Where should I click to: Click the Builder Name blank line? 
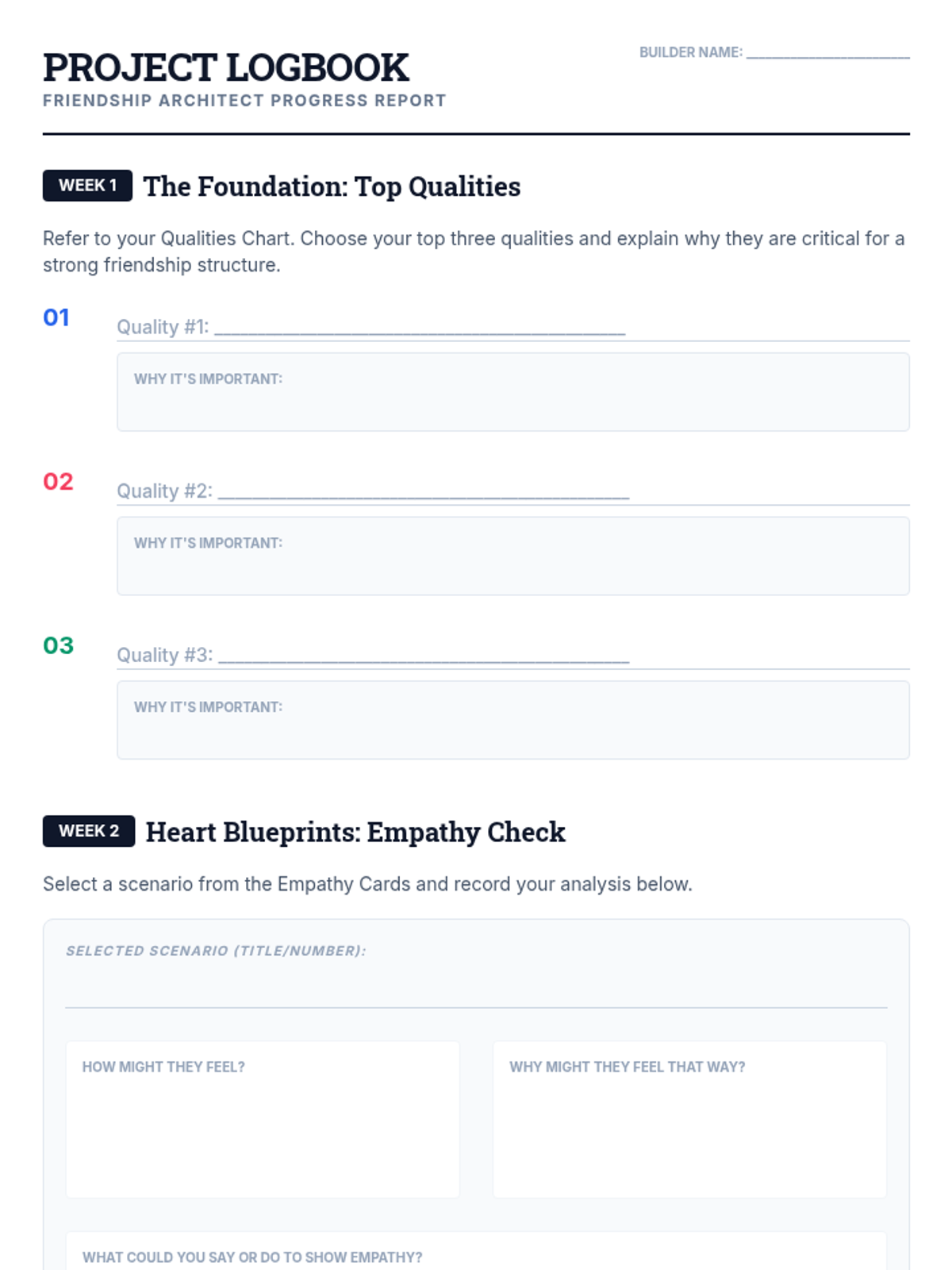827,52
